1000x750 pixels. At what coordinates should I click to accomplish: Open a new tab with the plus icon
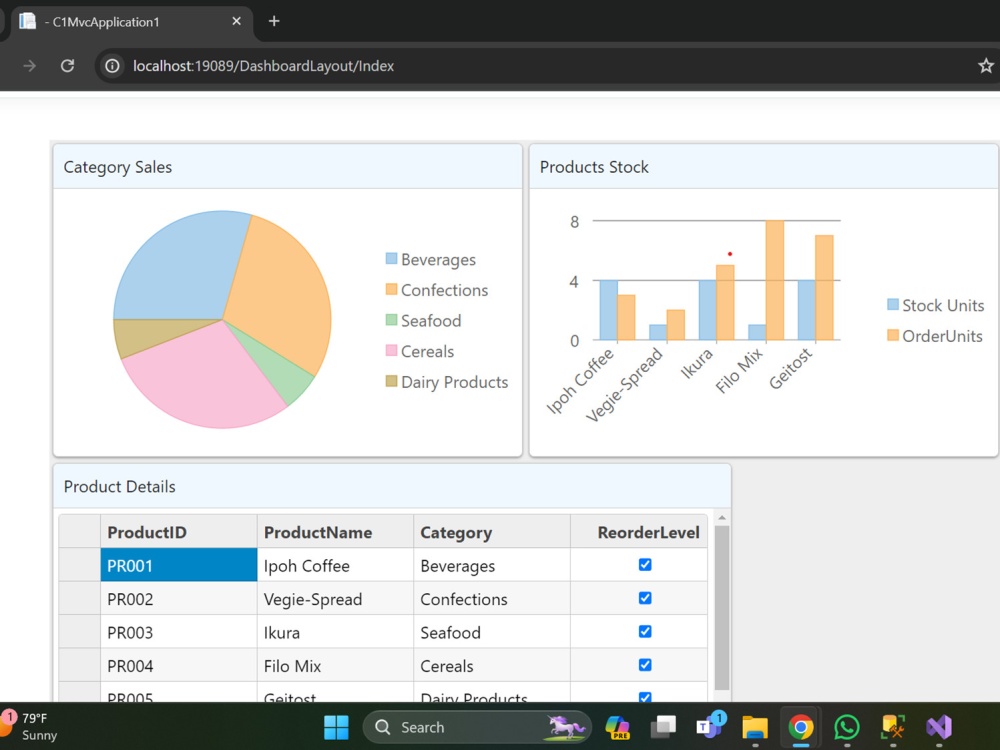click(274, 21)
